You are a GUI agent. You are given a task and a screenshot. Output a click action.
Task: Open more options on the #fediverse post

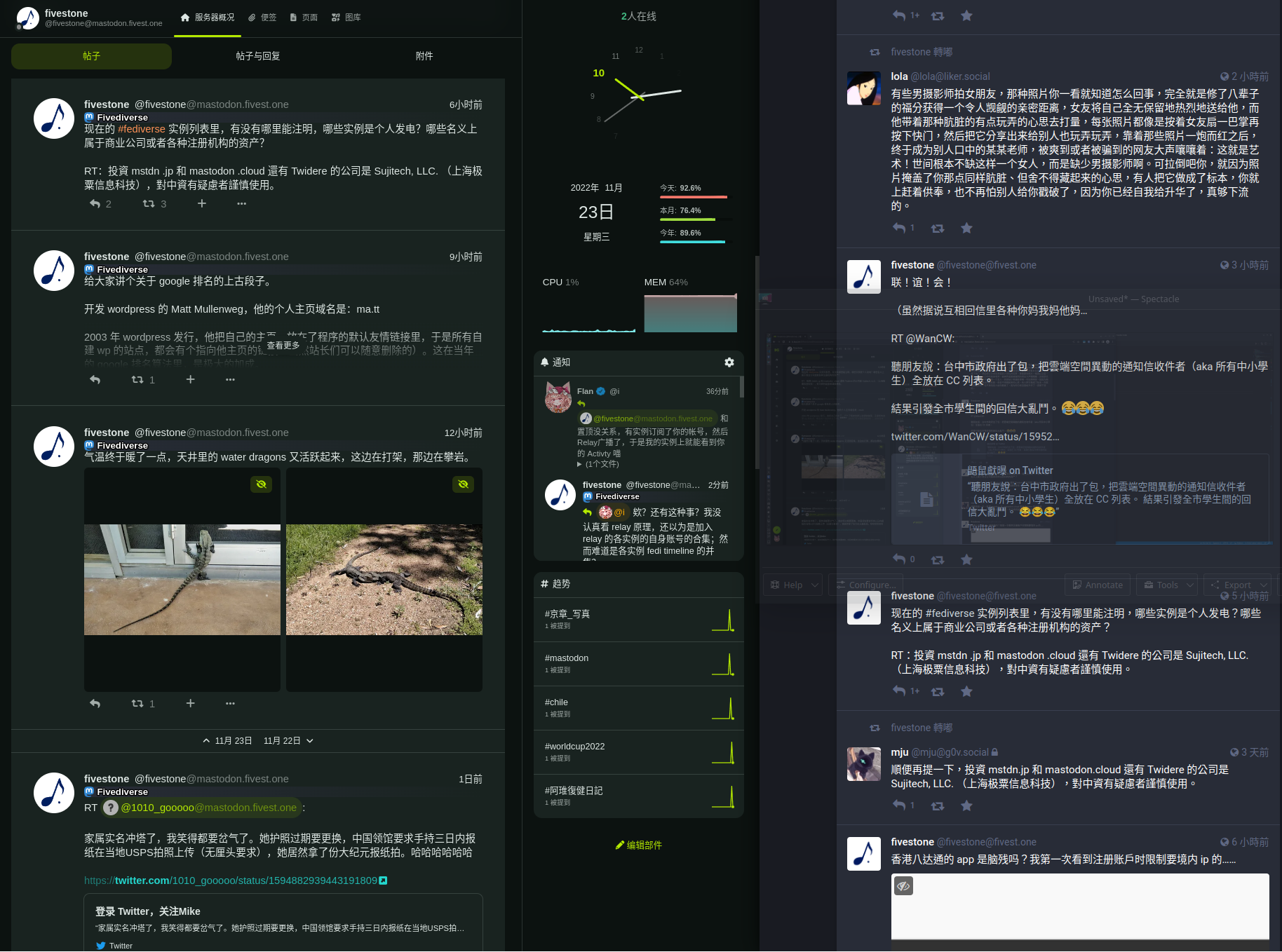click(242, 203)
